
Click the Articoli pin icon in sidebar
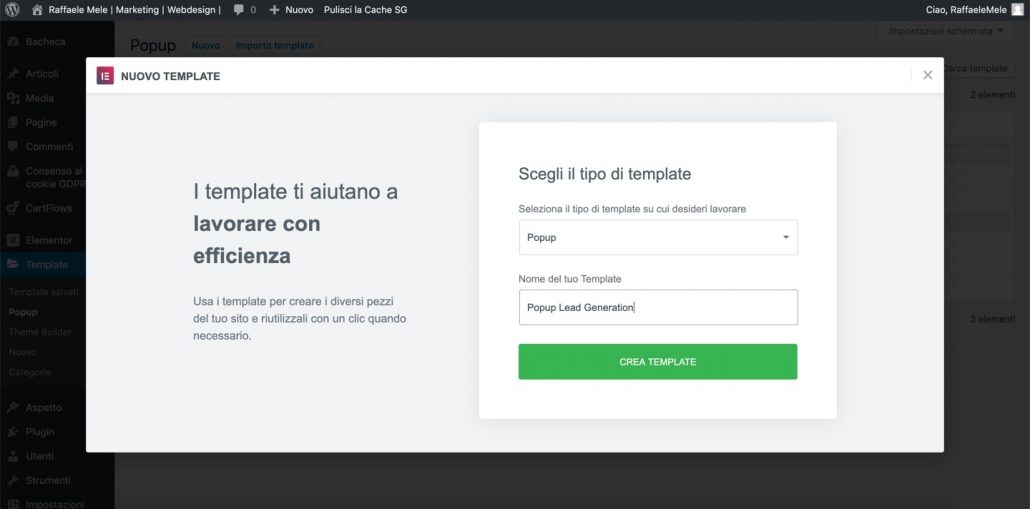tap(12, 74)
